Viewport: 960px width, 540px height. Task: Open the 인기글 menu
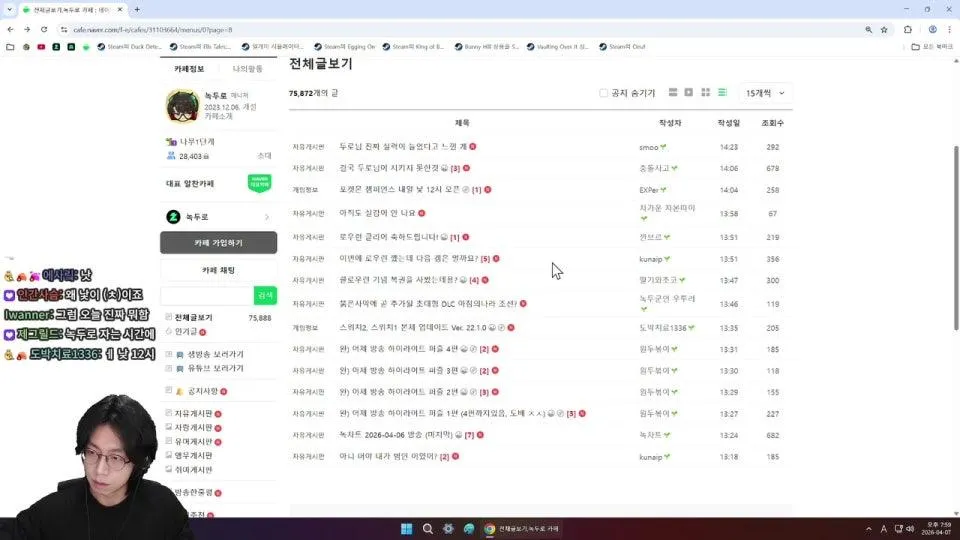point(186,332)
